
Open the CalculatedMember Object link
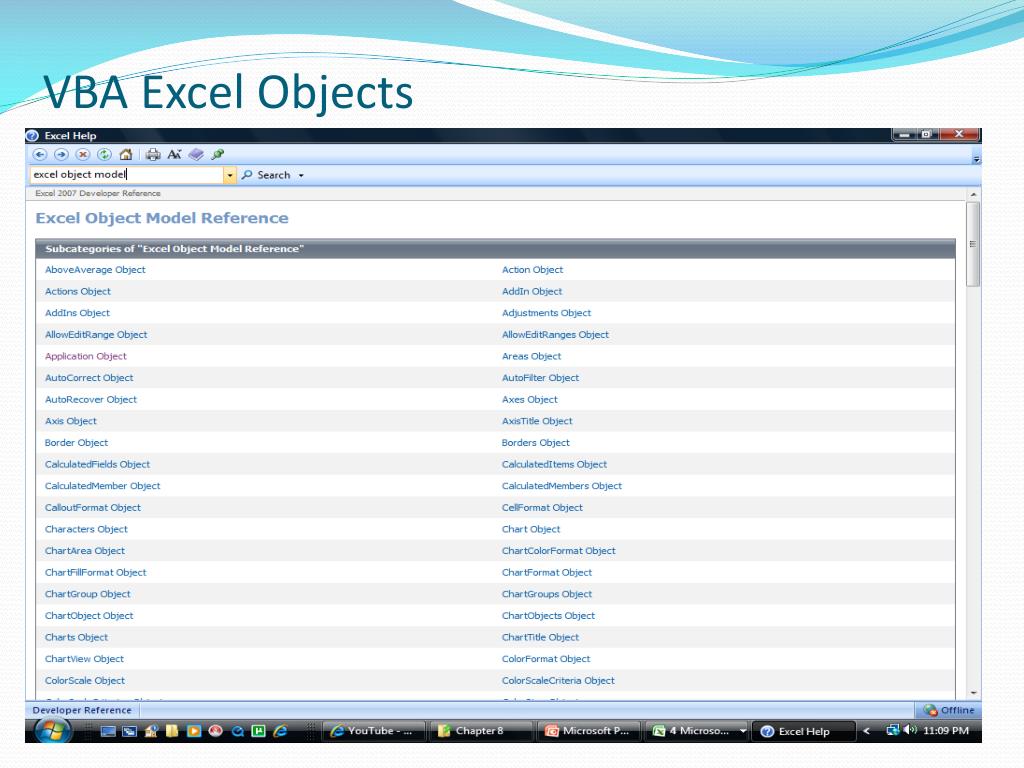(x=103, y=486)
